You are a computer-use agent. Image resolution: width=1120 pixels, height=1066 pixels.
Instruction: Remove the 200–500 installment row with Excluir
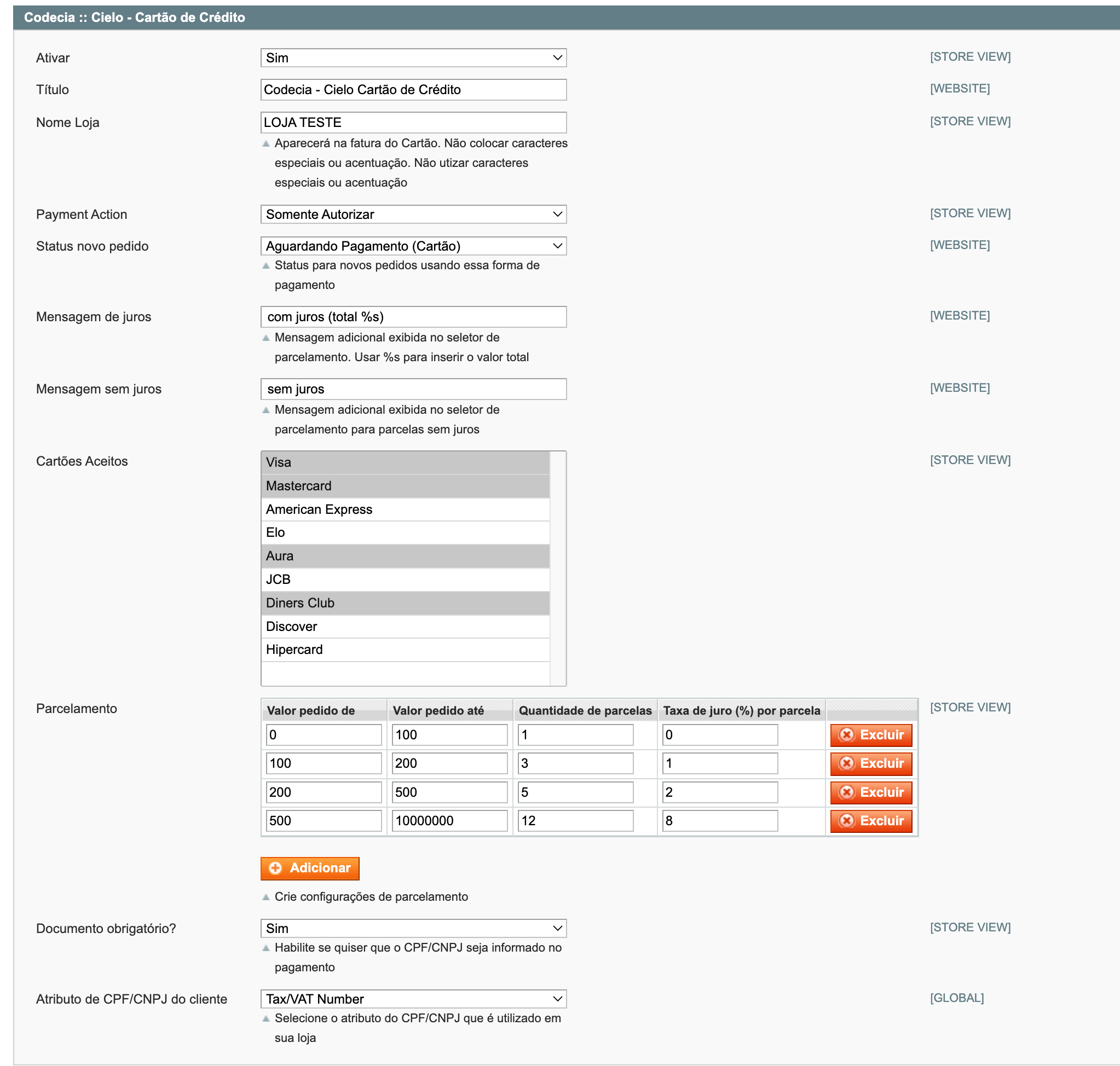tap(870, 792)
